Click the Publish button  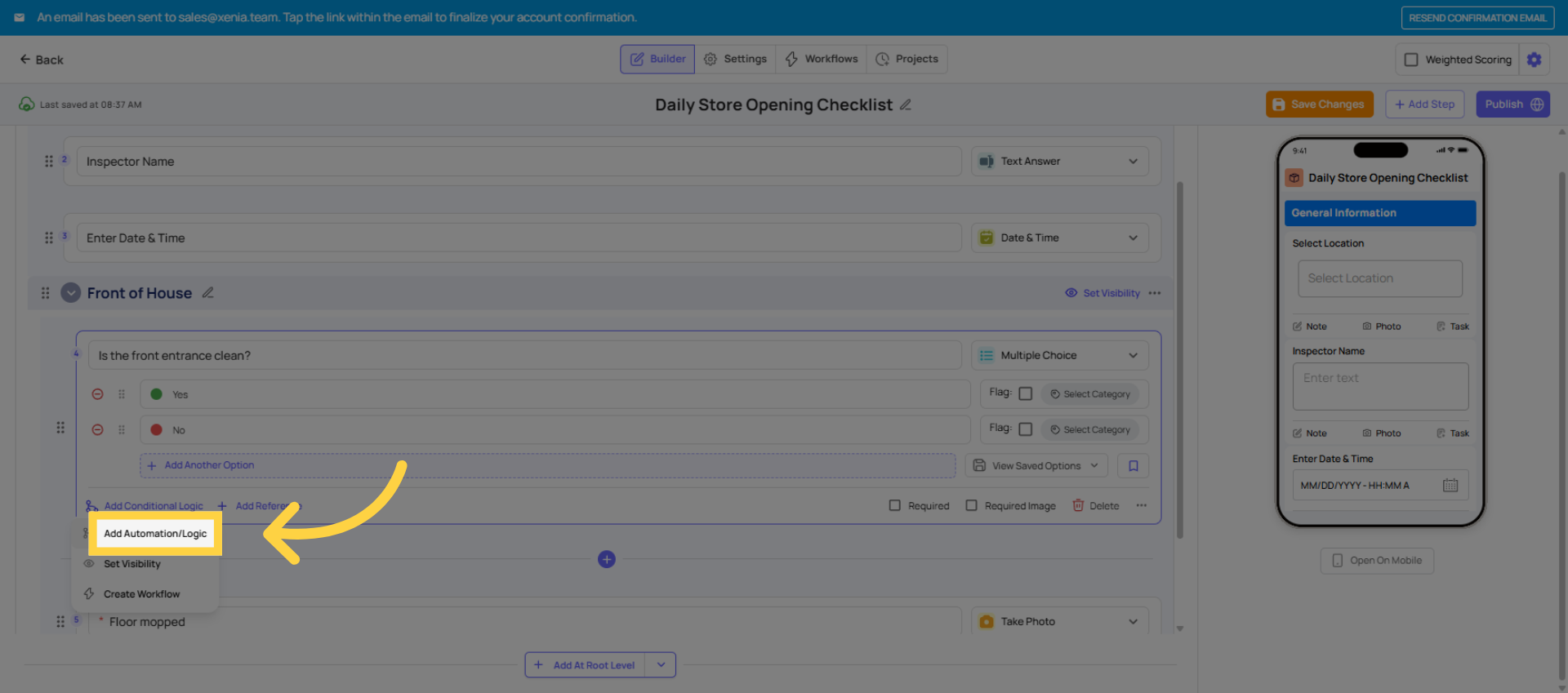coord(1512,104)
